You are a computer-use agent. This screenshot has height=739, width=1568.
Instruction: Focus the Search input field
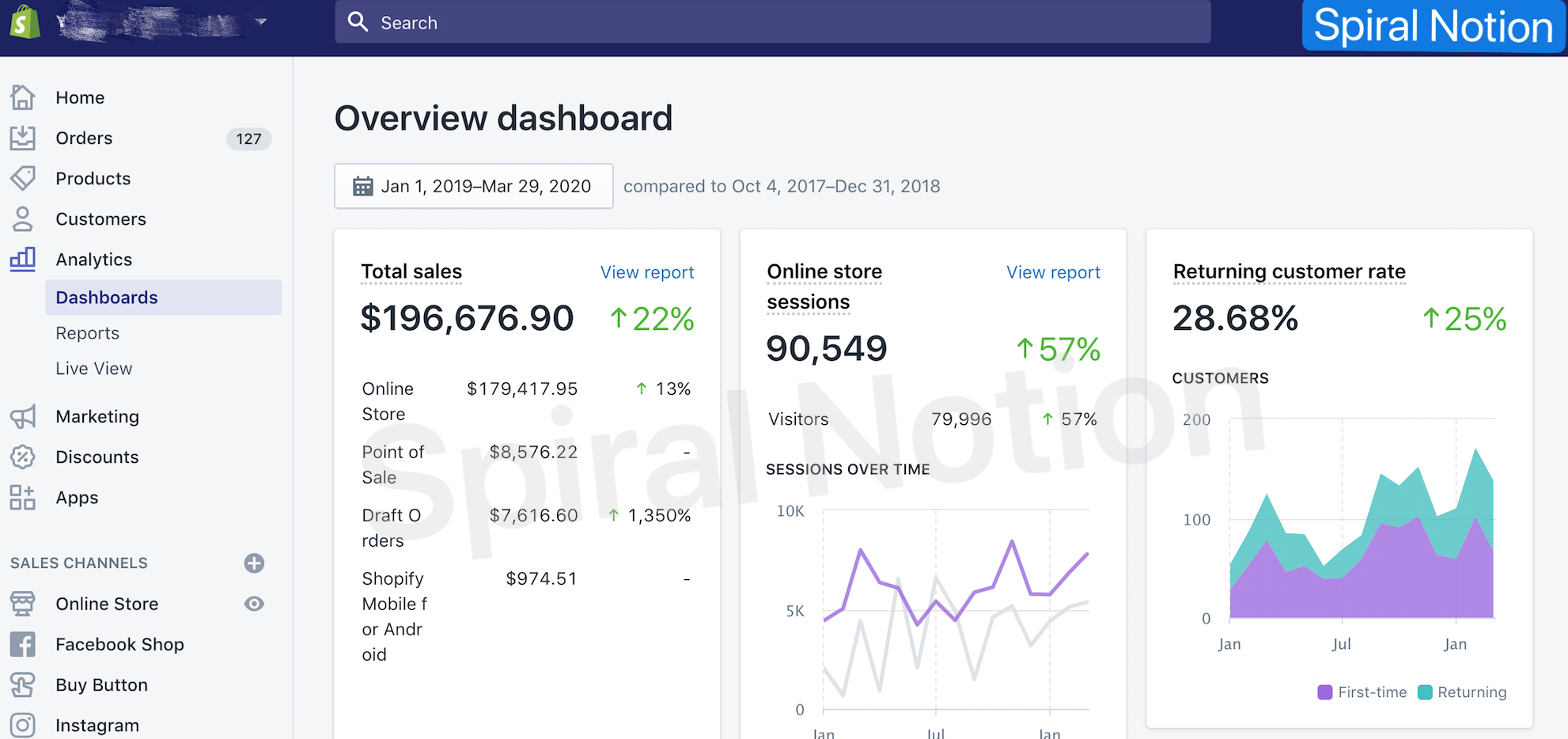[772, 22]
